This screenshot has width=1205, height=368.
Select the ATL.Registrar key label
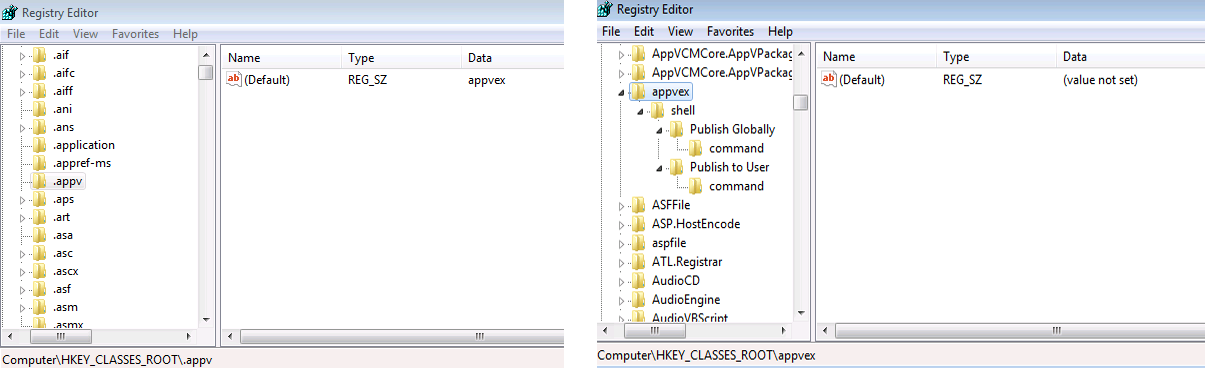(x=686, y=262)
